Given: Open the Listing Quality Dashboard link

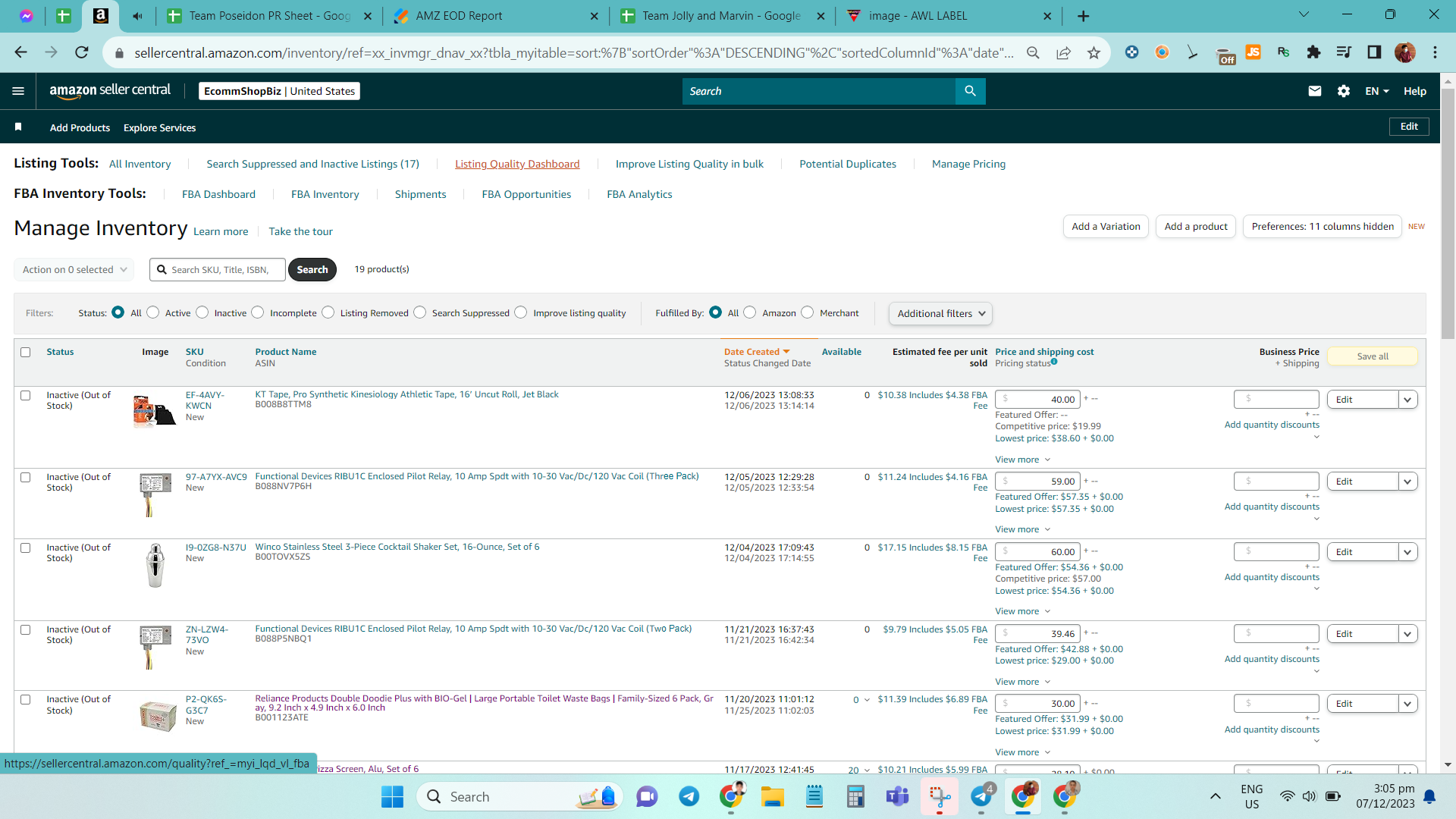Looking at the screenshot, I should (x=517, y=164).
